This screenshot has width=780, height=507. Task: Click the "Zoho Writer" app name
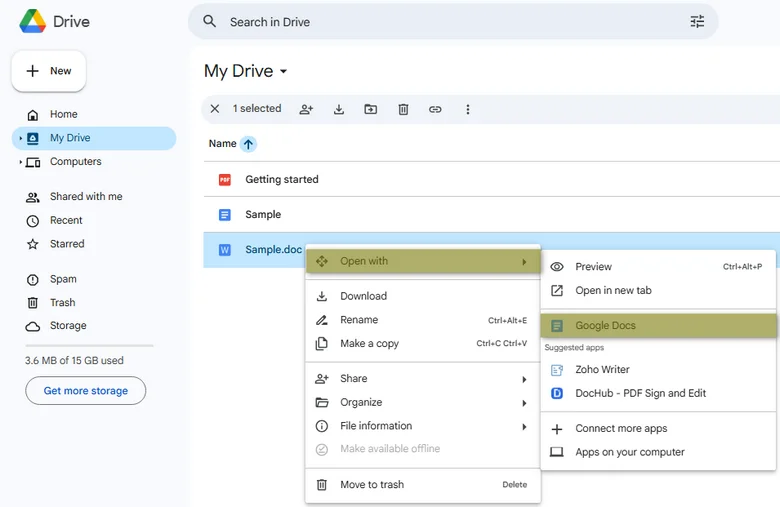tap(602, 370)
